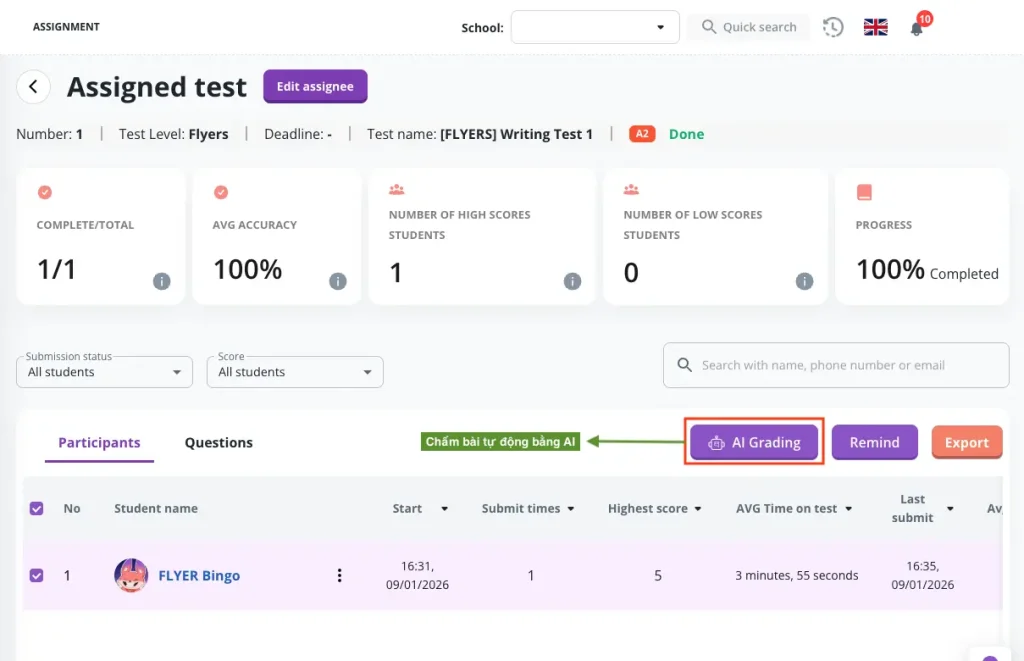Expand the Submission status filter
The width and height of the screenshot is (1024, 661).
(104, 372)
